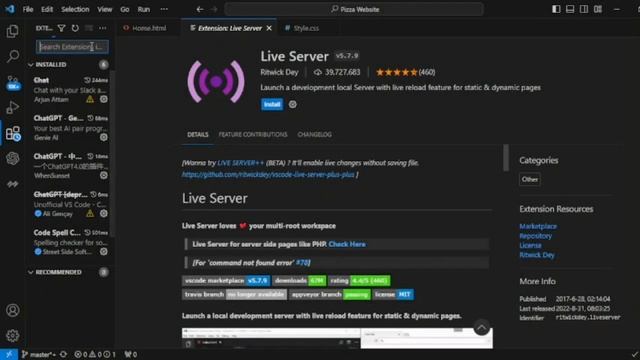The height and width of the screenshot is (360, 640).
Task: Filter extensions with the funnel icon
Action: pyautogui.click(x=61, y=28)
